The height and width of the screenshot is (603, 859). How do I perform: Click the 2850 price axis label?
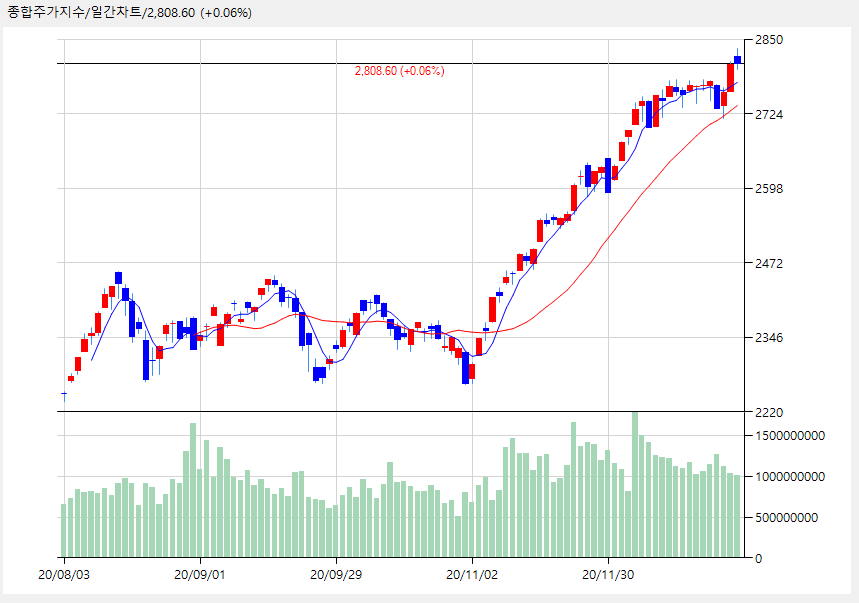tap(769, 39)
